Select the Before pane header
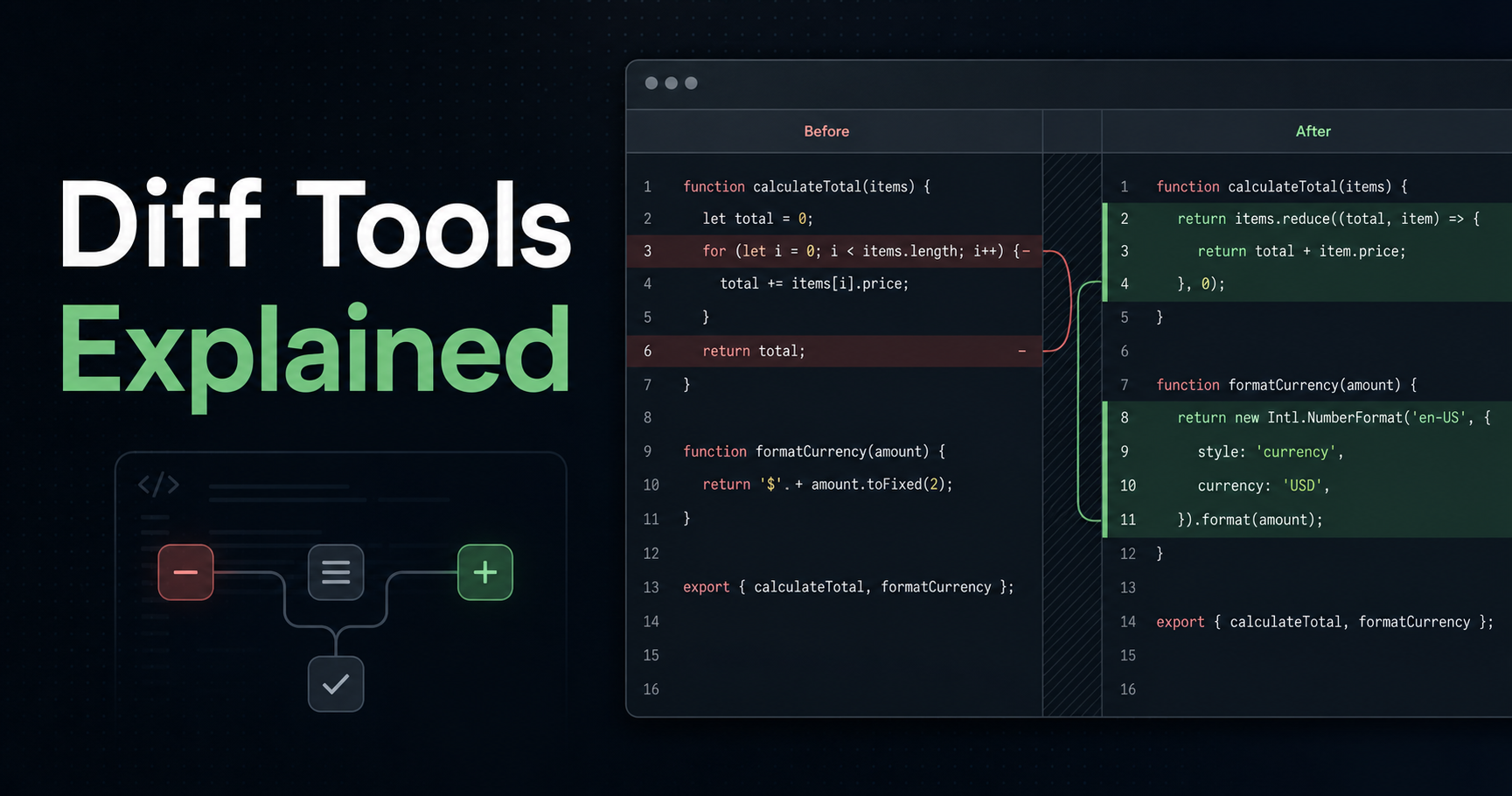This screenshot has width=1512, height=796. (x=834, y=131)
